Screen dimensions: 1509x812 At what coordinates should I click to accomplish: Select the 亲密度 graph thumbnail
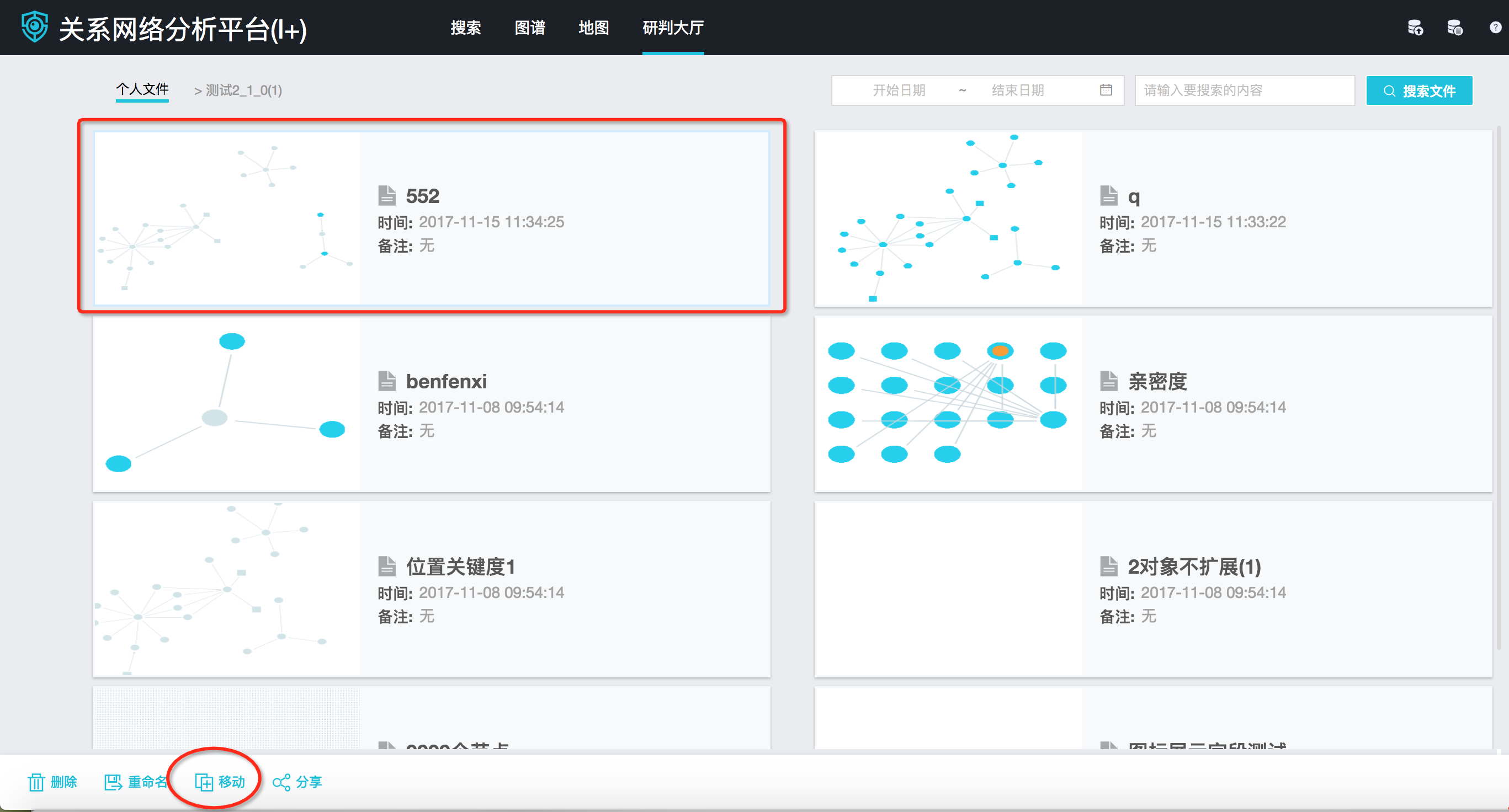[948, 403]
